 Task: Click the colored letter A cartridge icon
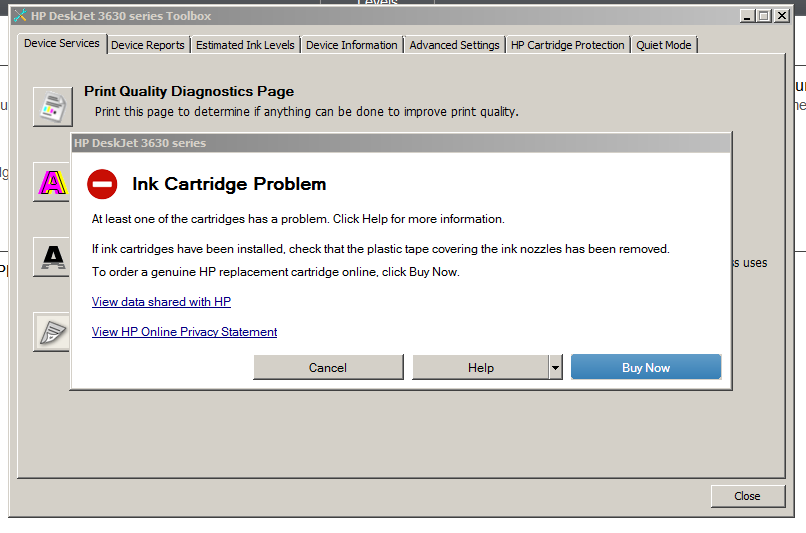point(52,182)
